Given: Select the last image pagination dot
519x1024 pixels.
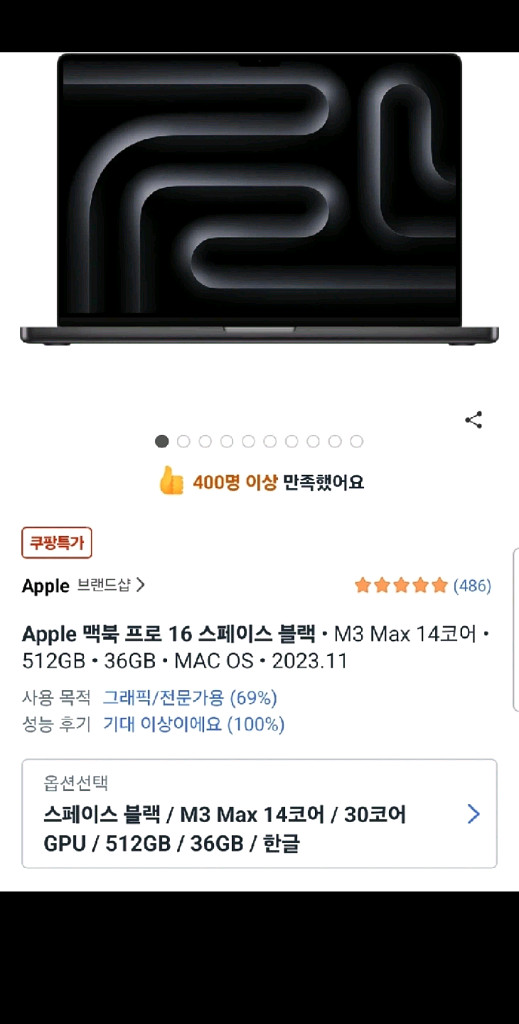Looking at the screenshot, I should click(356, 441).
